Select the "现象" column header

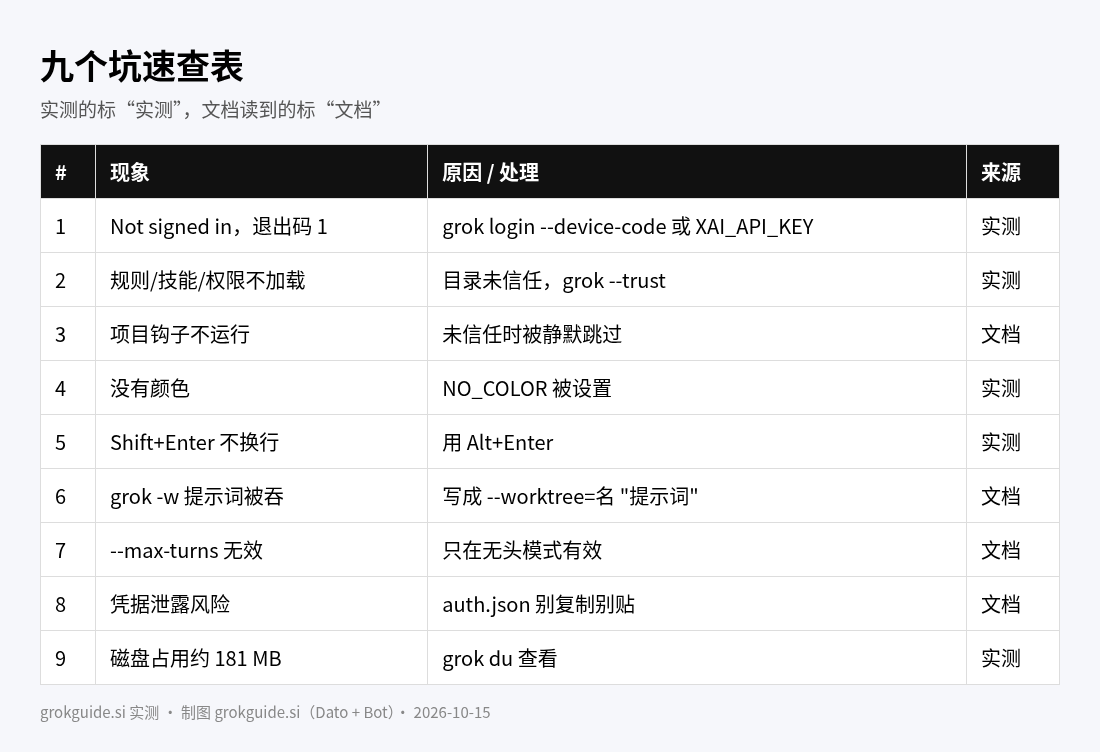point(261,172)
